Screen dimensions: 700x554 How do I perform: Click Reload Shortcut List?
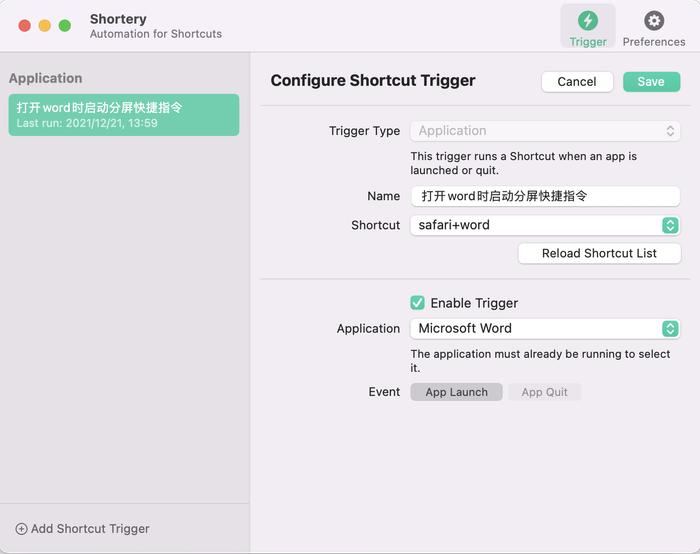pos(599,253)
